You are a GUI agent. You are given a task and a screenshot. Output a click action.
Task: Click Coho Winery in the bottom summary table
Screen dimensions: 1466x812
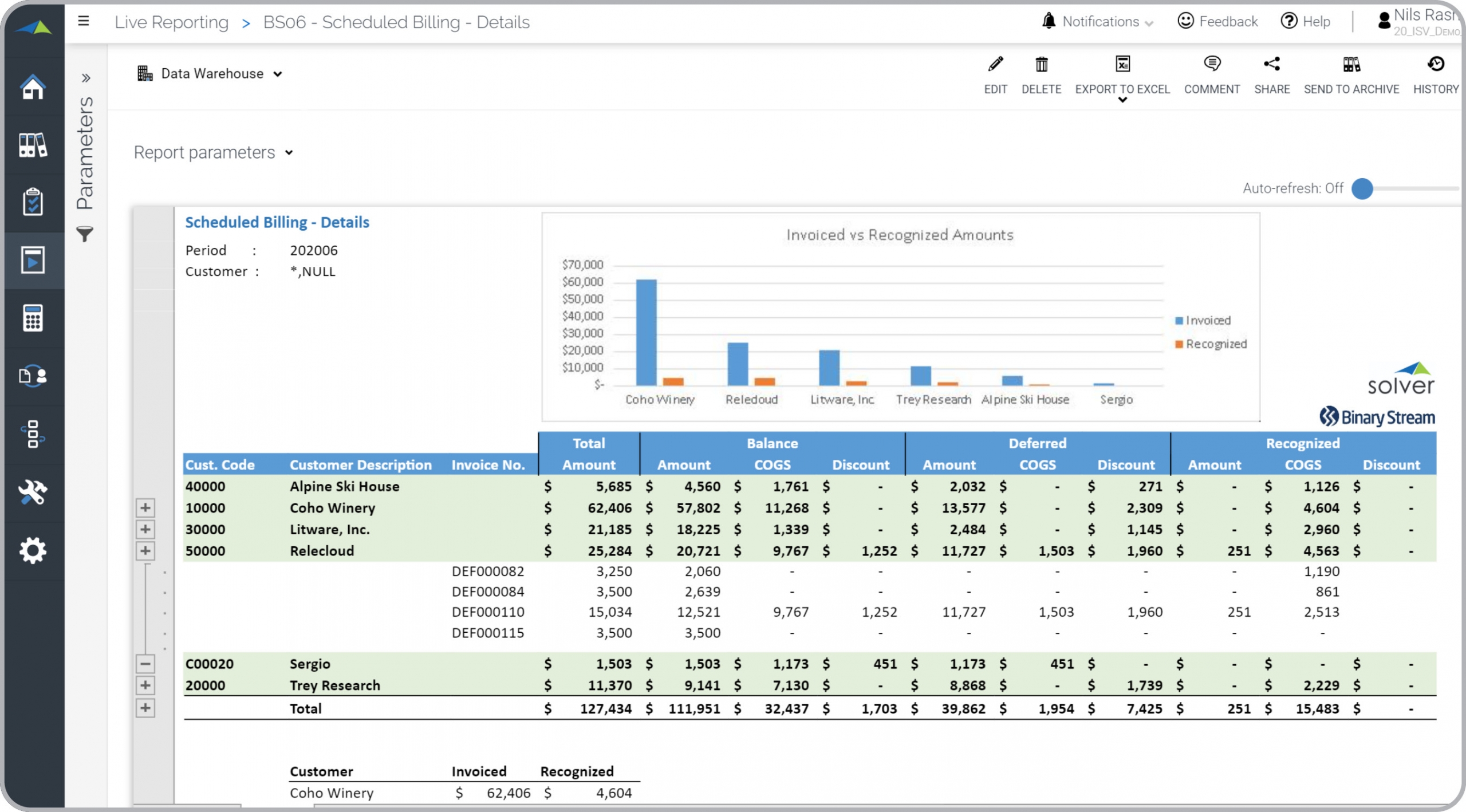[332, 793]
